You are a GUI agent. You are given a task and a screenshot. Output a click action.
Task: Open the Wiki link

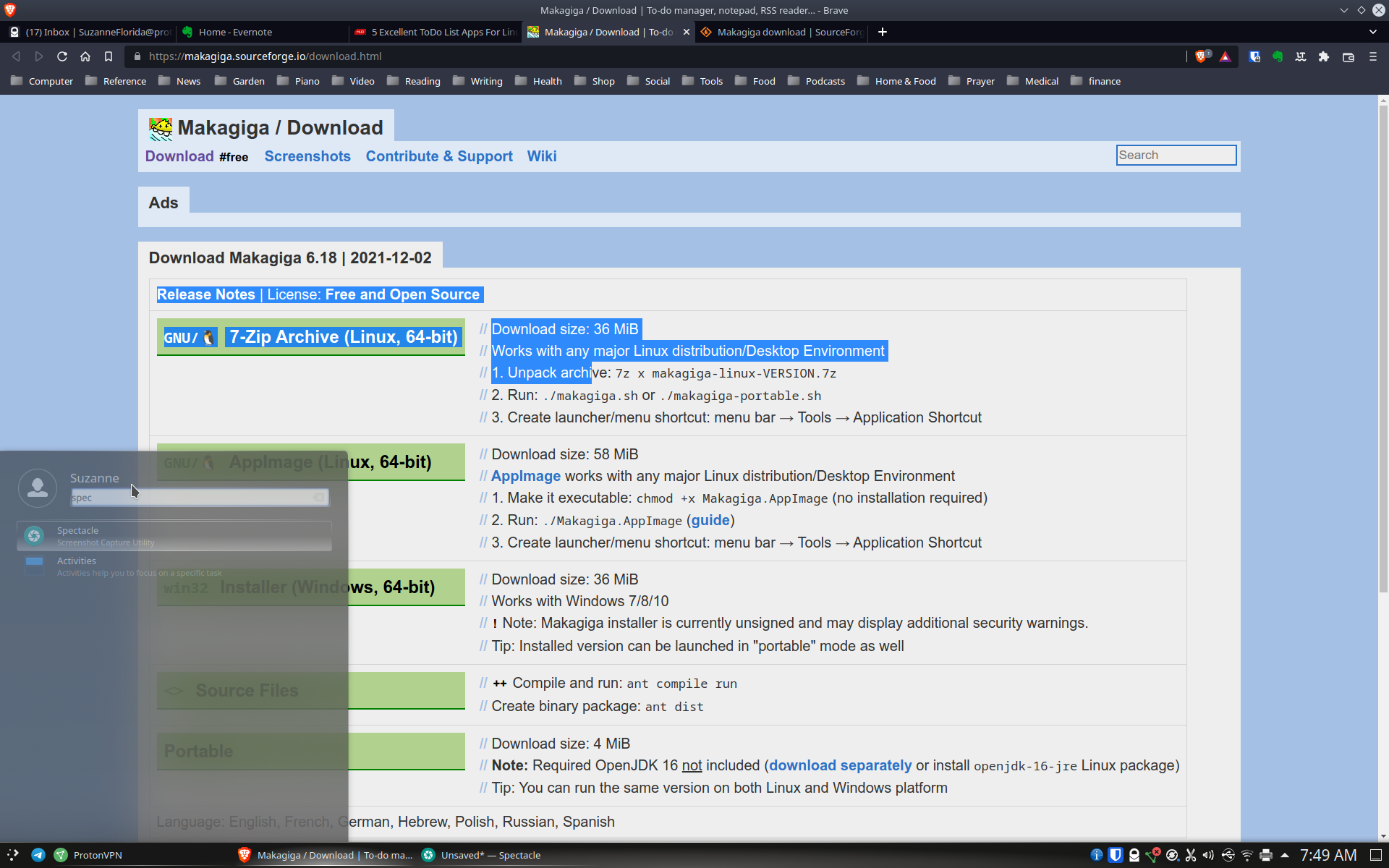pyautogui.click(x=542, y=156)
